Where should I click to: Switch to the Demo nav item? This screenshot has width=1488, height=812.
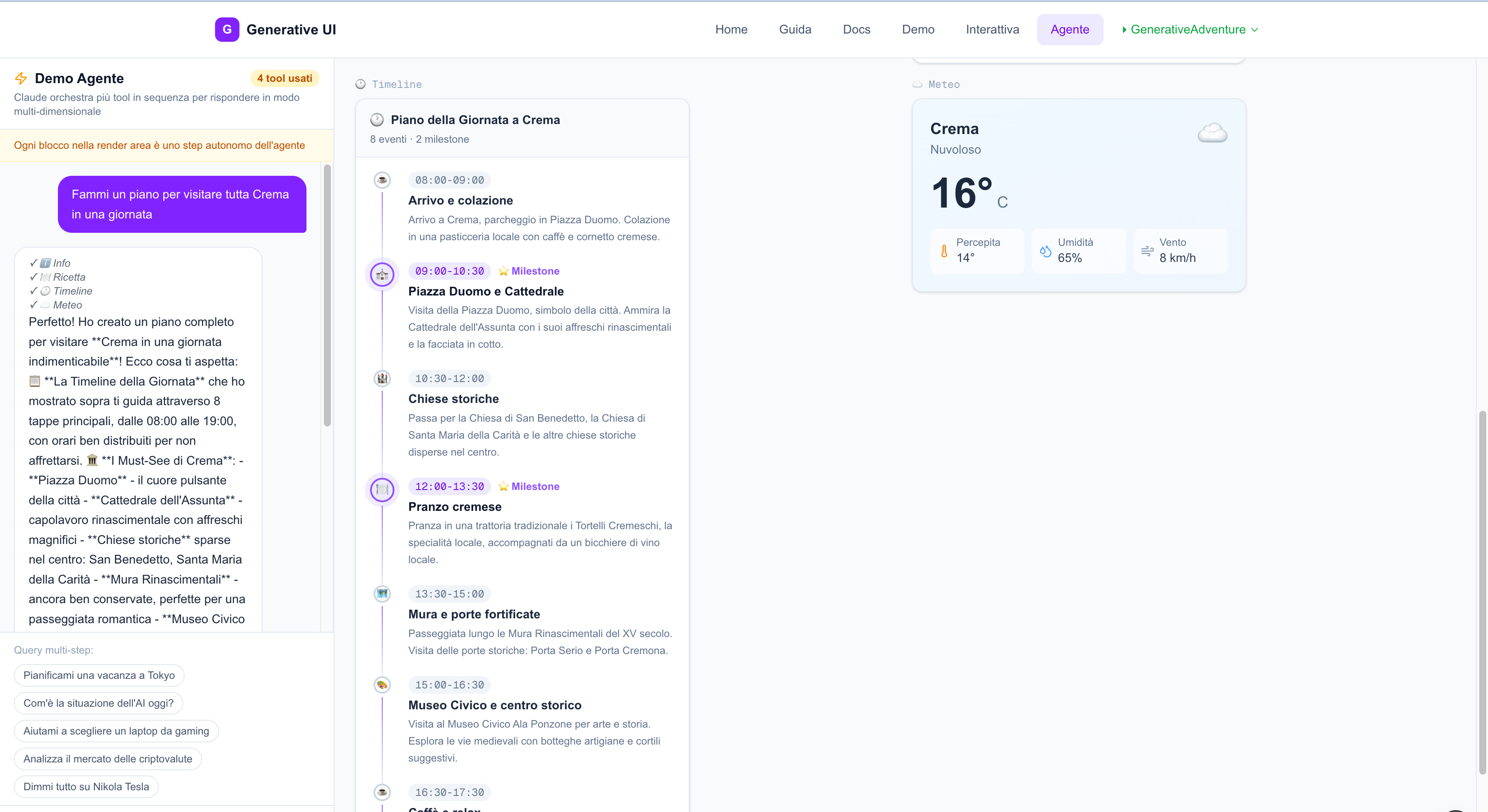pyautogui.click(x=918, y=30)
